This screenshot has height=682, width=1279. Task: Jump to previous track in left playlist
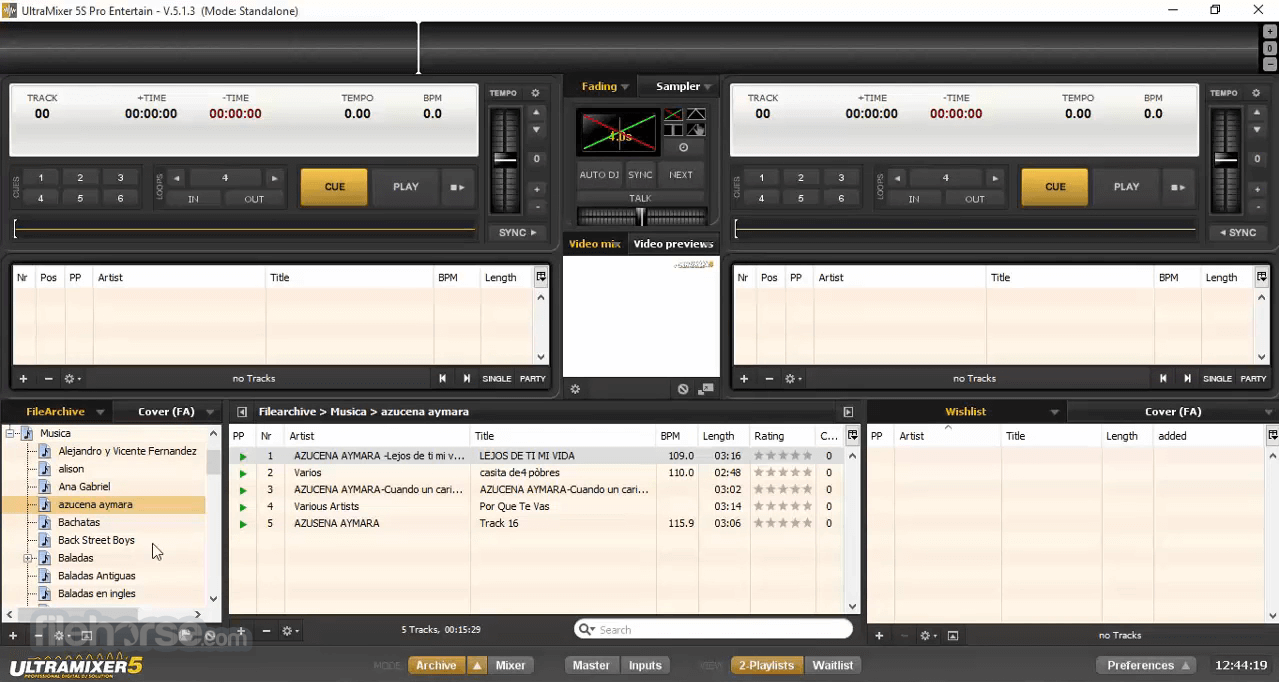(442, 379)
